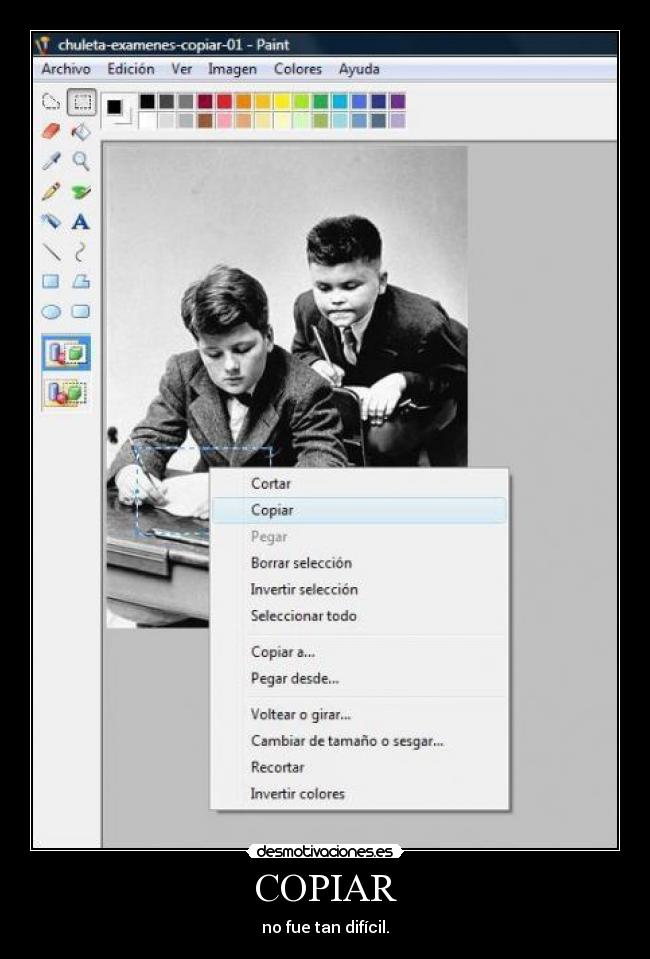Choose Cortar in the context menu
This screenshot has width=650, height=959.
[360, 484]
